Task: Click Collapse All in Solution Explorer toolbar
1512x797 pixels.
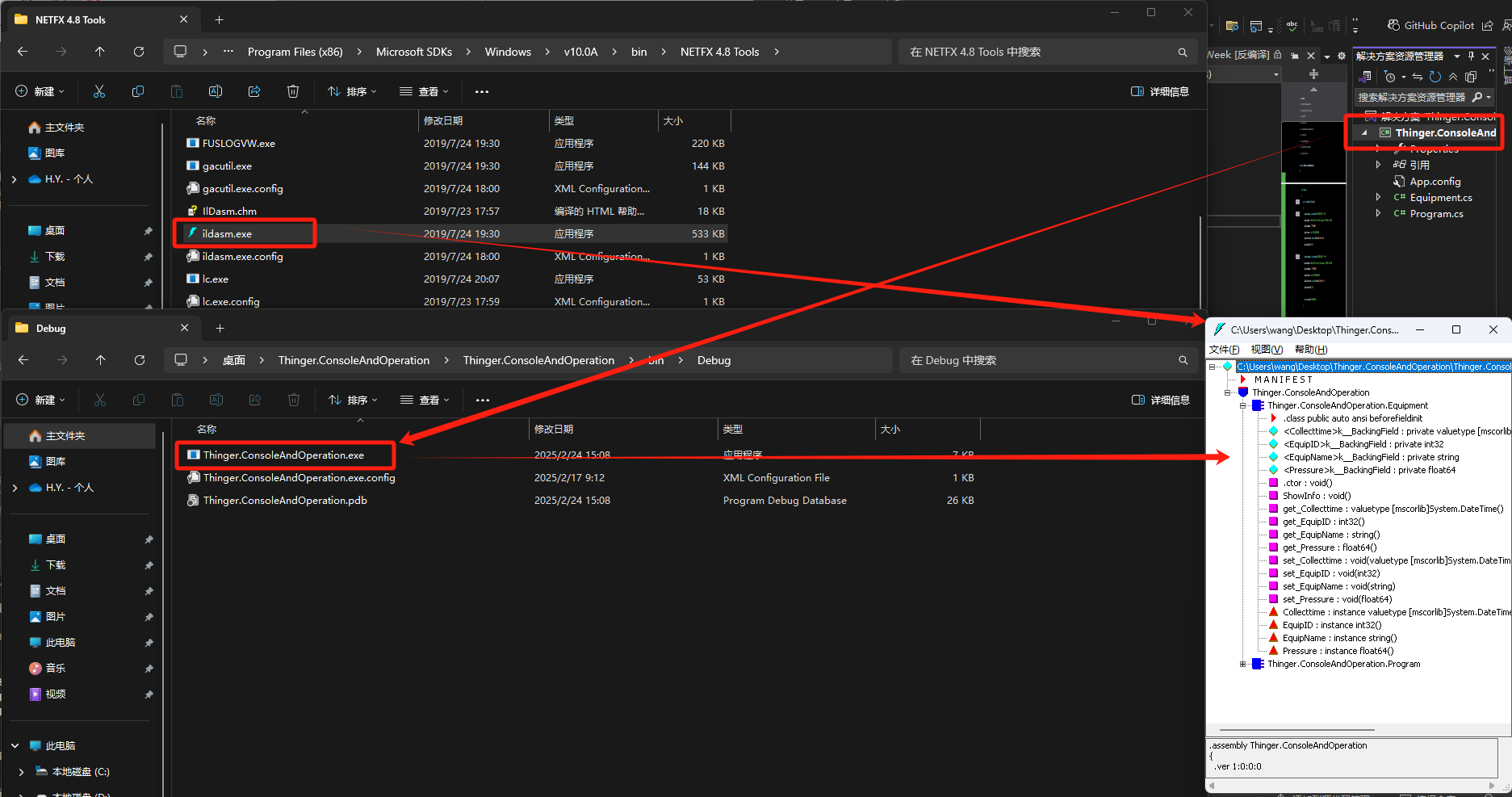Action: [x=1453, y=77]
